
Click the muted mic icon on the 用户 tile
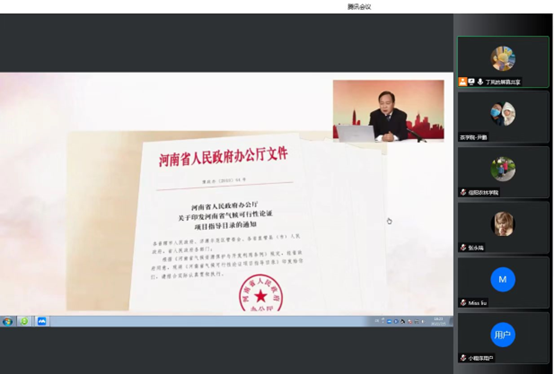tap(463, 358)
